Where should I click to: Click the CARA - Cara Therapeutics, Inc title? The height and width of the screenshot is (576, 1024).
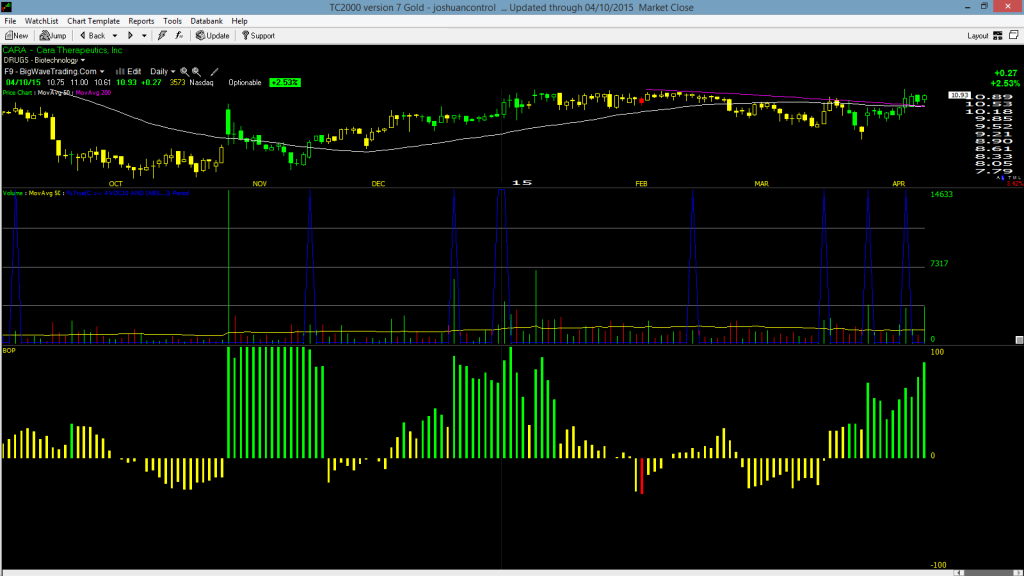click(x=63, y=50)
